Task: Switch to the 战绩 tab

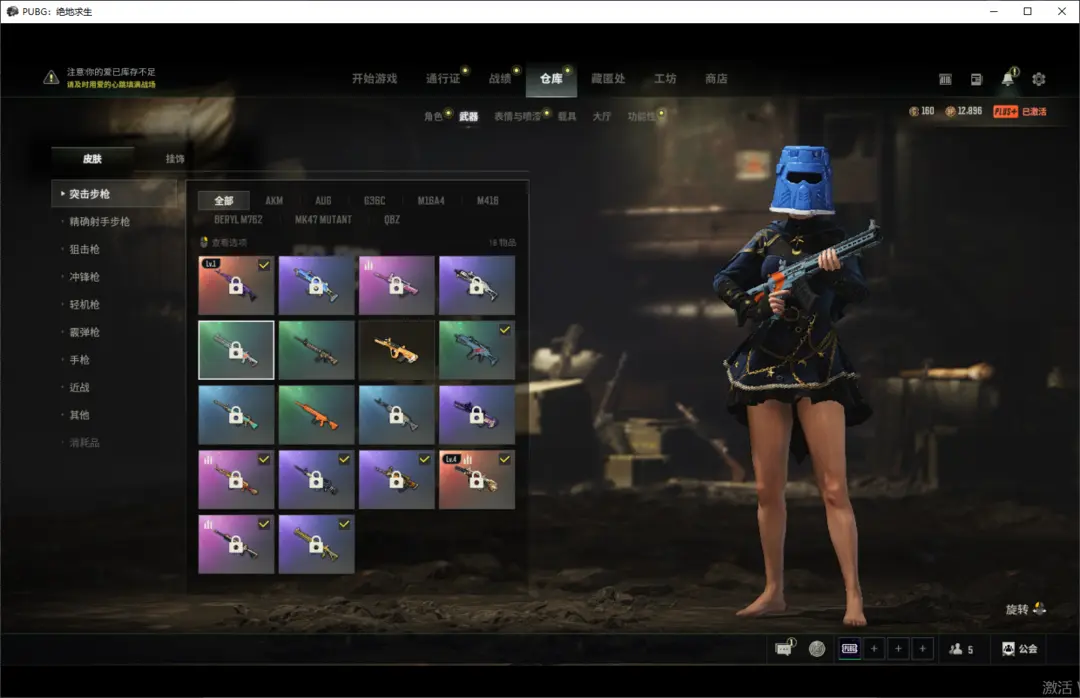Action: (500, 79)
